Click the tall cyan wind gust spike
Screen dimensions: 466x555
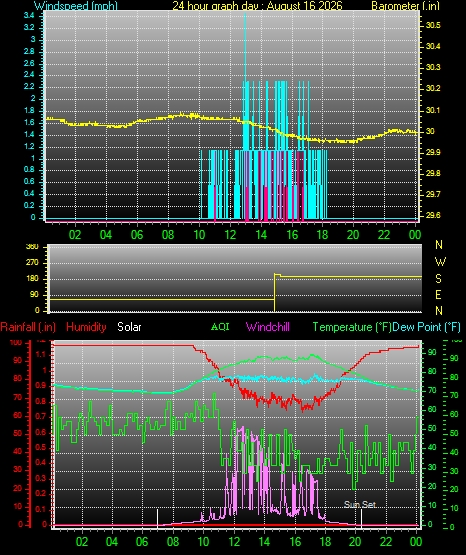(245, 46)
